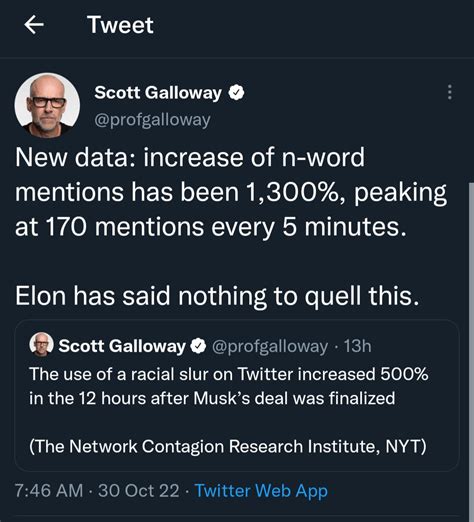Click the Network Contagion Research Institute citation text
Screen dimensions: 474x522
228,446
